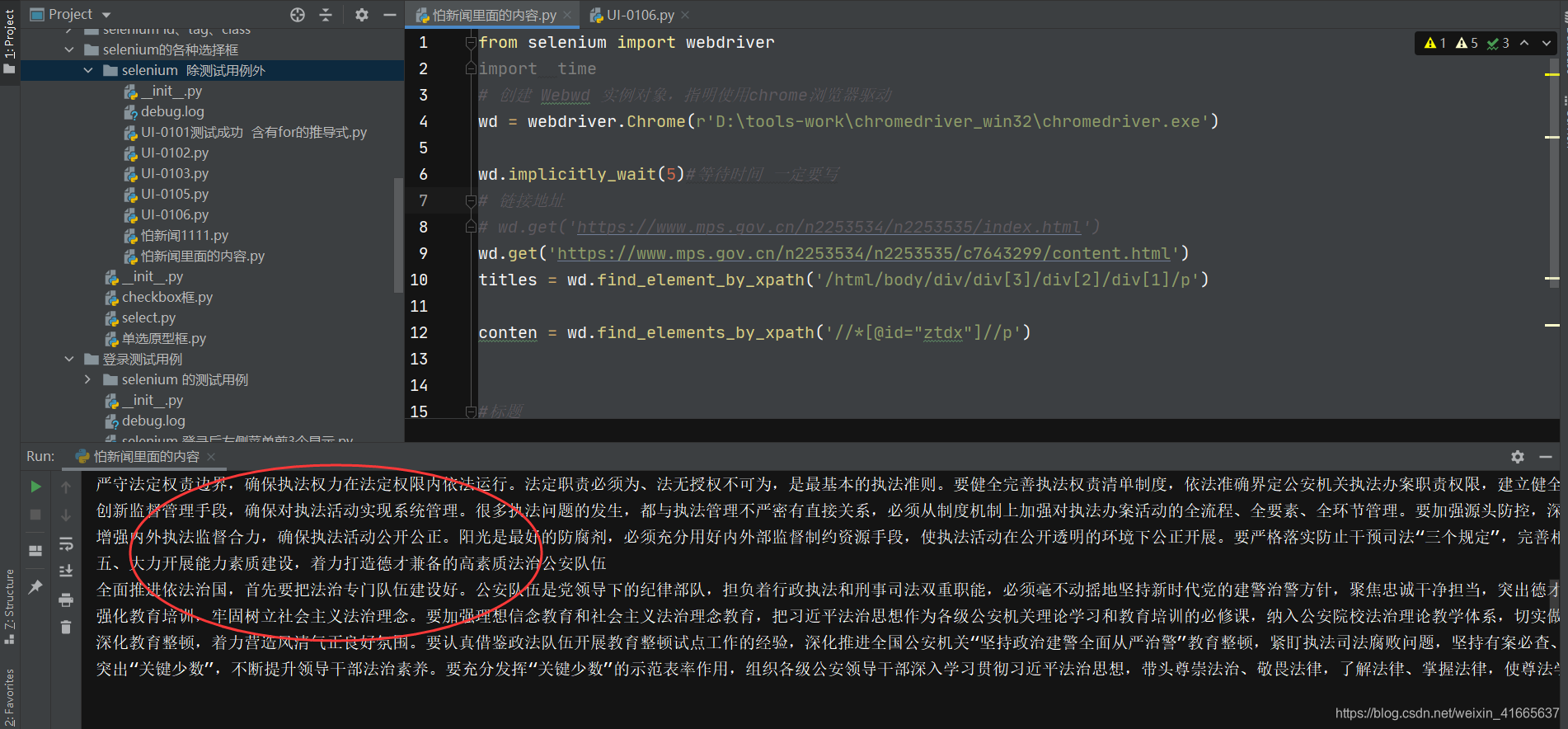Select UI-0102.py in project tree

click(174, 153)
